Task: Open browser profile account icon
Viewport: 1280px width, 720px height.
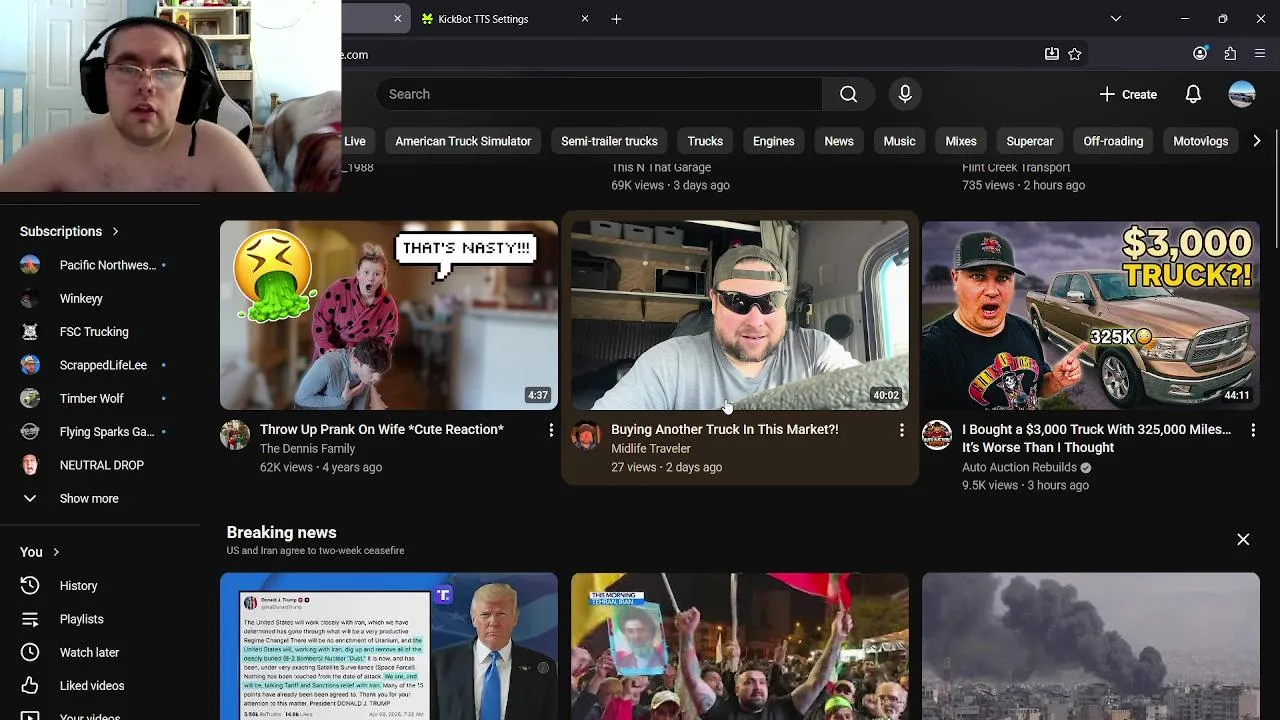Action: [x=1200, y=54]
